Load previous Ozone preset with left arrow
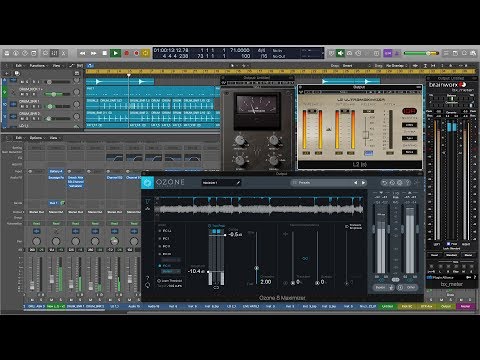Image resolution: width=480 pixels, height=360 pixels. tap(356, 183)
